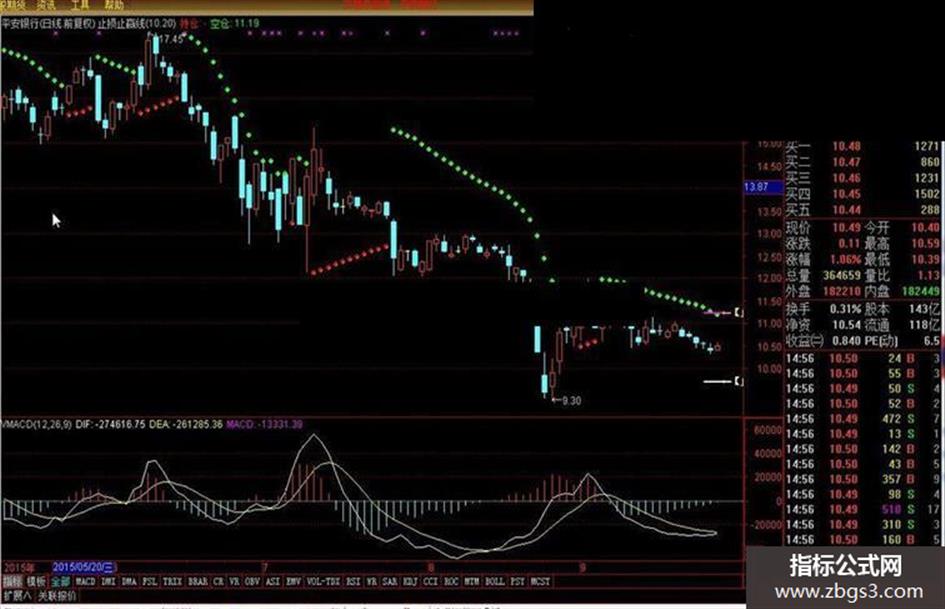
Task: Select the OBV indicator tab
Action: pos(253,582)
